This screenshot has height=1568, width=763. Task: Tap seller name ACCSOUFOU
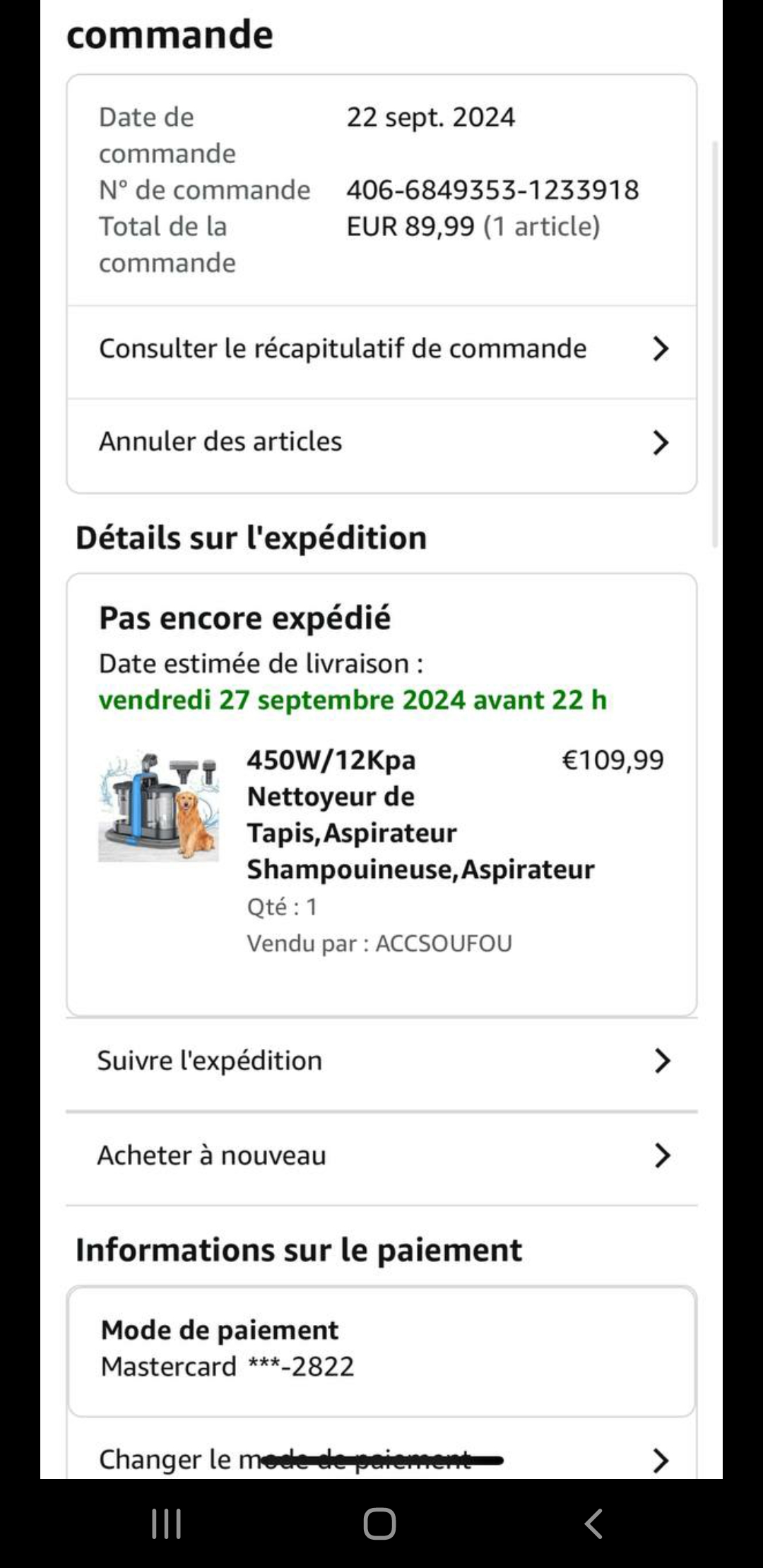[x=443, y=944]
